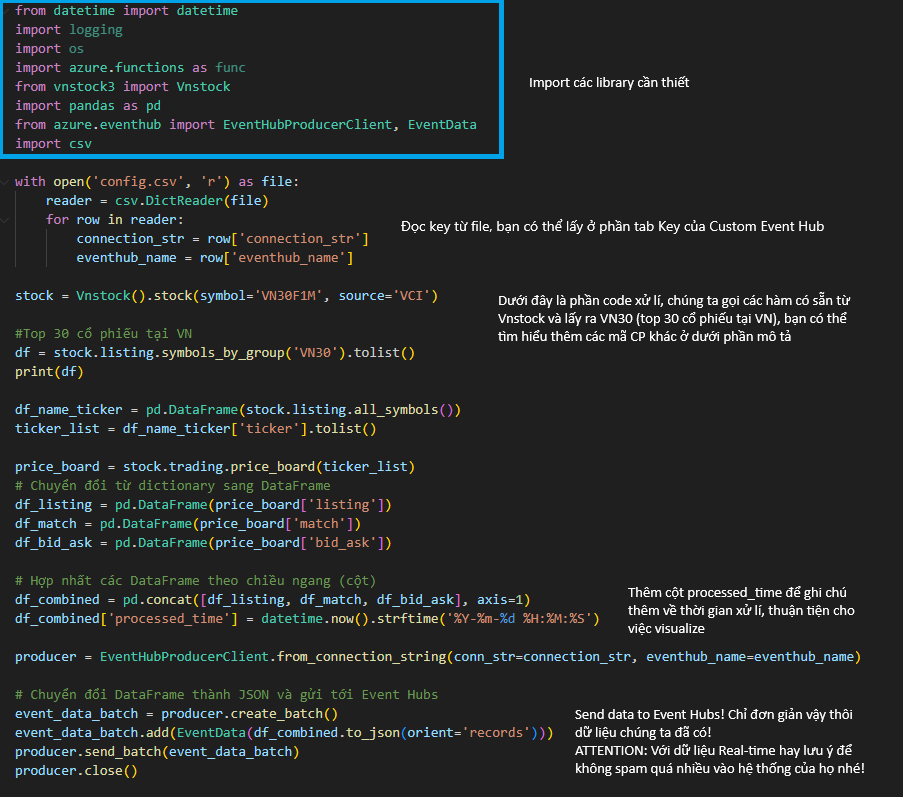Click the 'producer.close()' line

tap(76, 771)
